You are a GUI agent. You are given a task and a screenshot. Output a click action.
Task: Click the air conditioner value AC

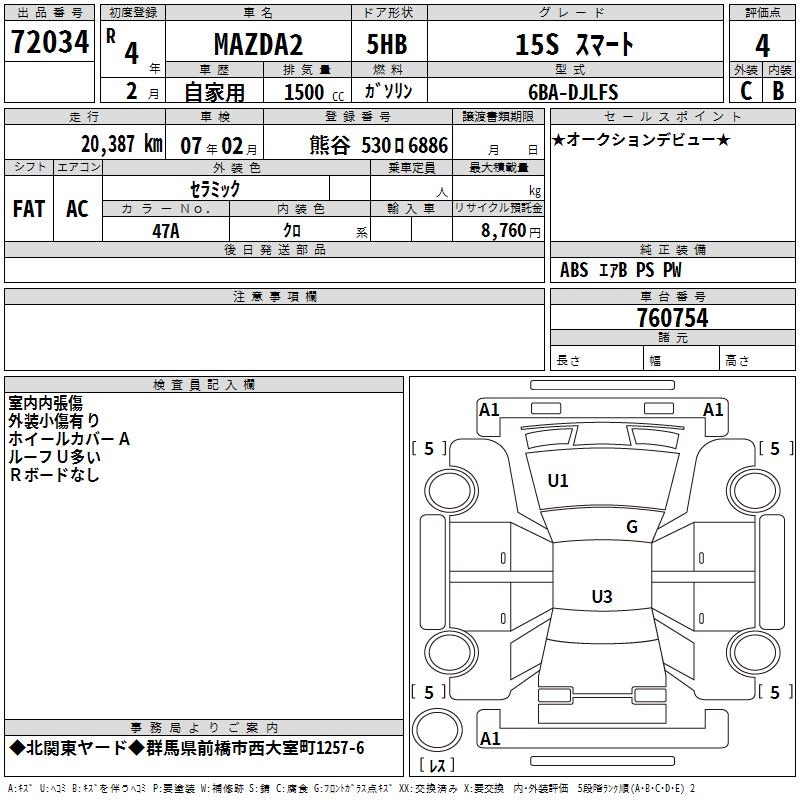(x=77, y=209)
